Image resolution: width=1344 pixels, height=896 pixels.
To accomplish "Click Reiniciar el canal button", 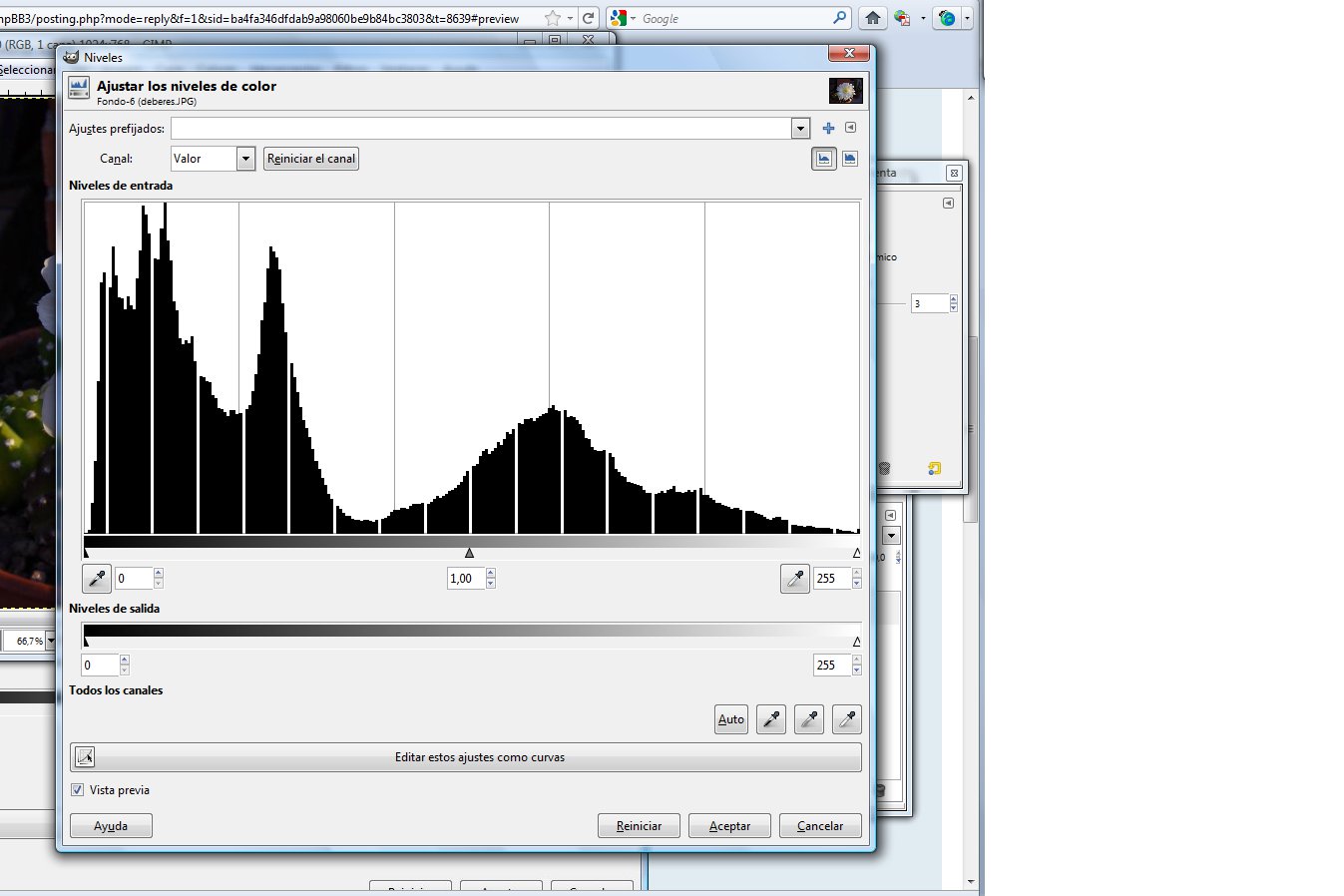I will point(311,159).
